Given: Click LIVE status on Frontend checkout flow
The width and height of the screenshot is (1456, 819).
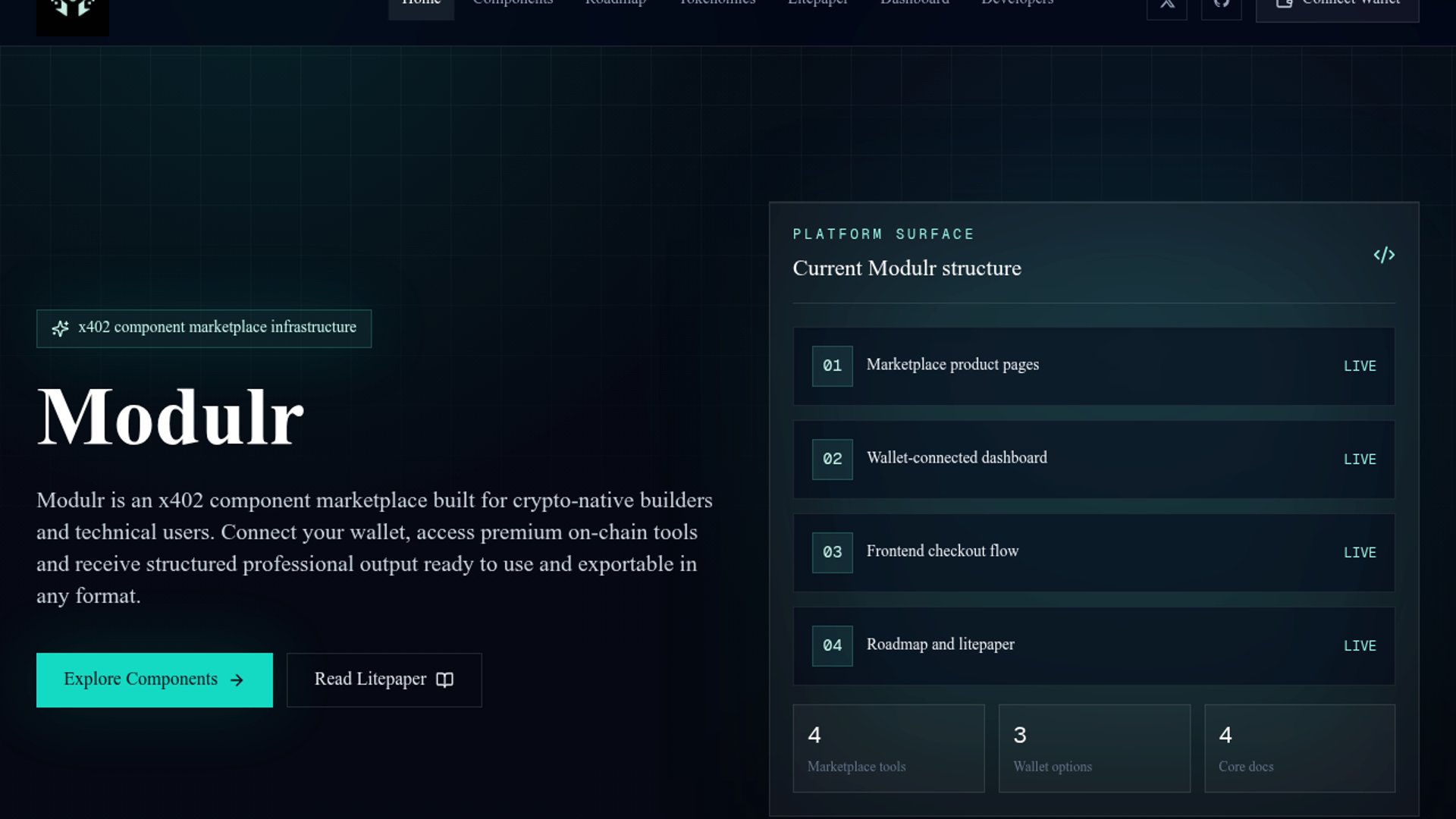Looking at the screenshot, I should pos(1360,553).
